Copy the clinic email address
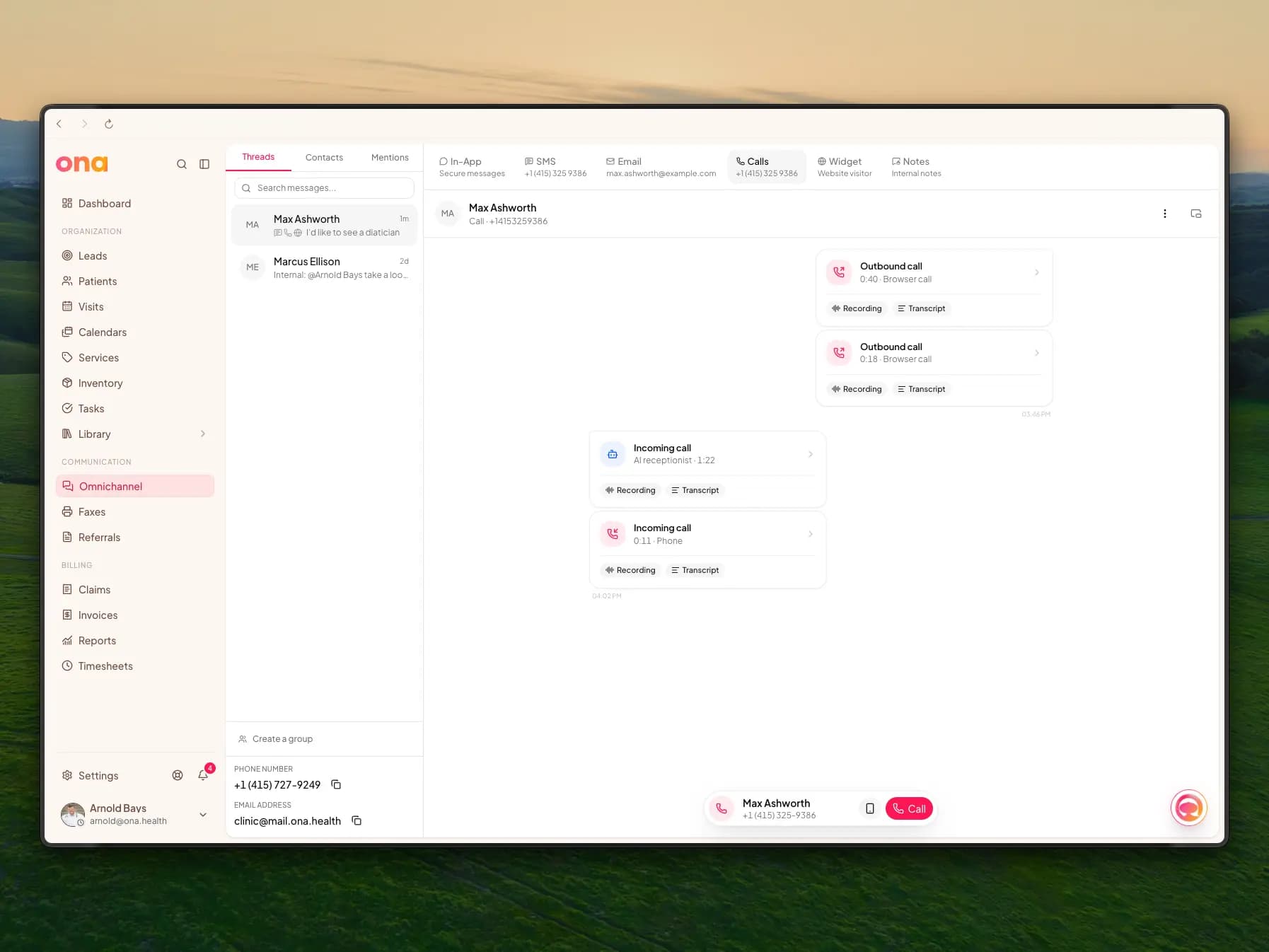Viewport: 1269px width, 952px height. coord(357,820)
